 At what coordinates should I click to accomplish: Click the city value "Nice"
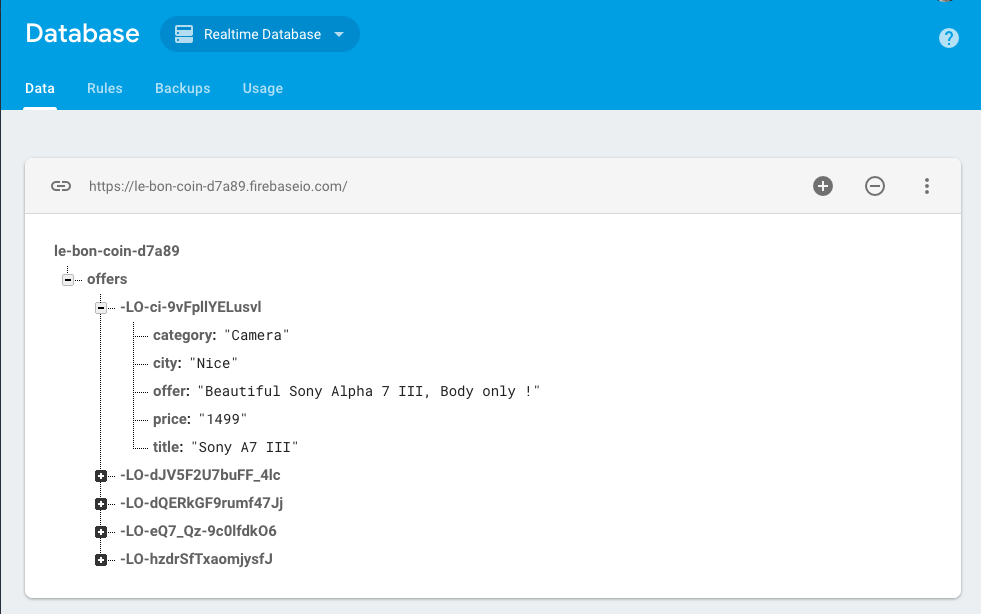click(213, 364)
